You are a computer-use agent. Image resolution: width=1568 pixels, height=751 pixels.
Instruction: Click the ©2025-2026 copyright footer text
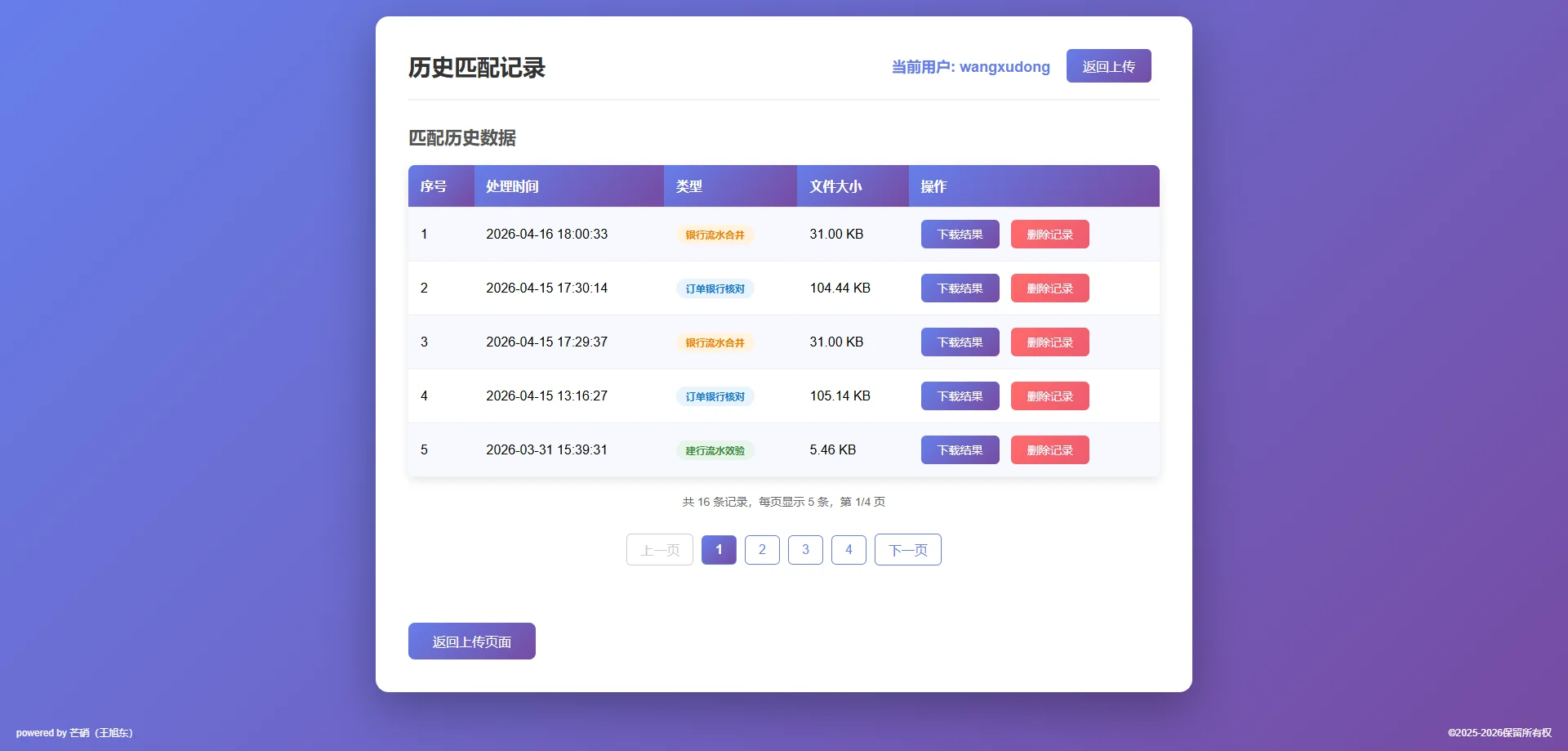pos(1499,733)
